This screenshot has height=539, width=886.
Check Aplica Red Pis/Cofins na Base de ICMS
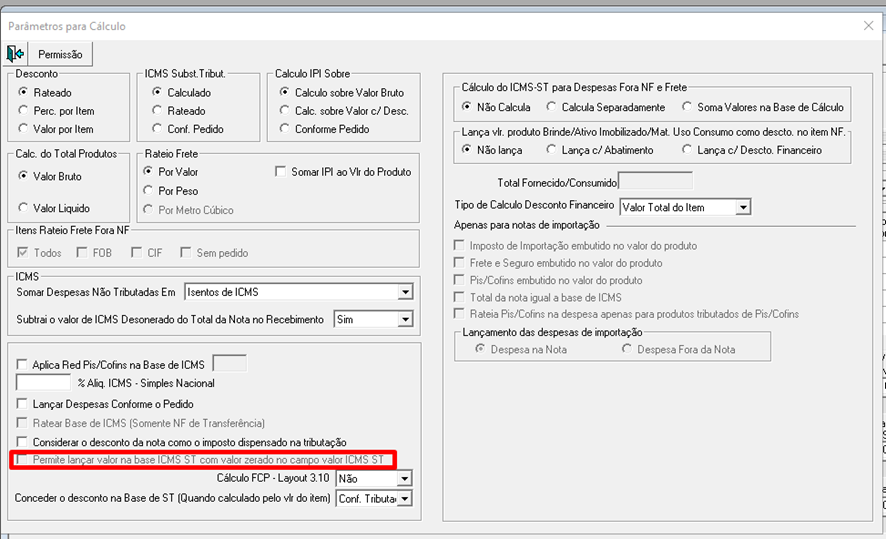point(24,364)
